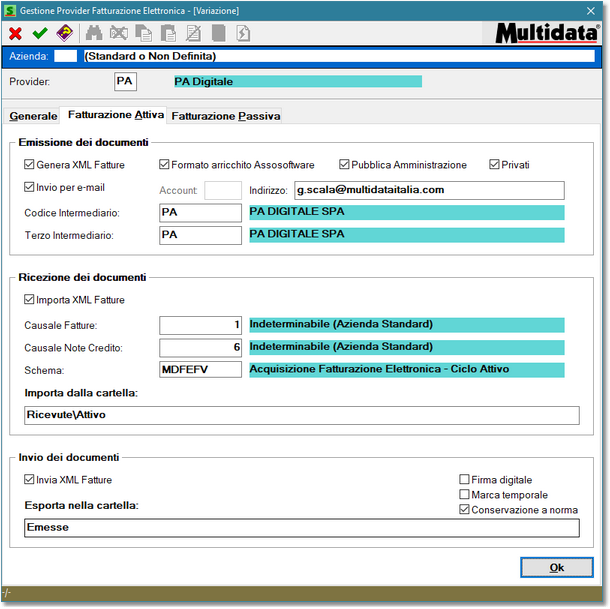Image resolution: width=610 pixels, height=609 pixels.
Task: Click PA DIGITALE SPA beside Codice Intermediario
Action: 407,212
